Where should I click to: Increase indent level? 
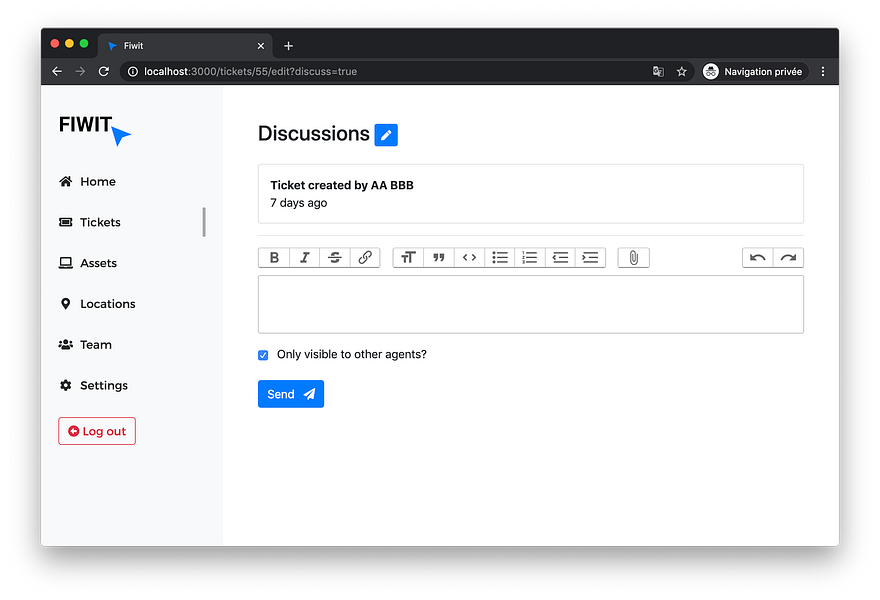(x=590, y=258)
